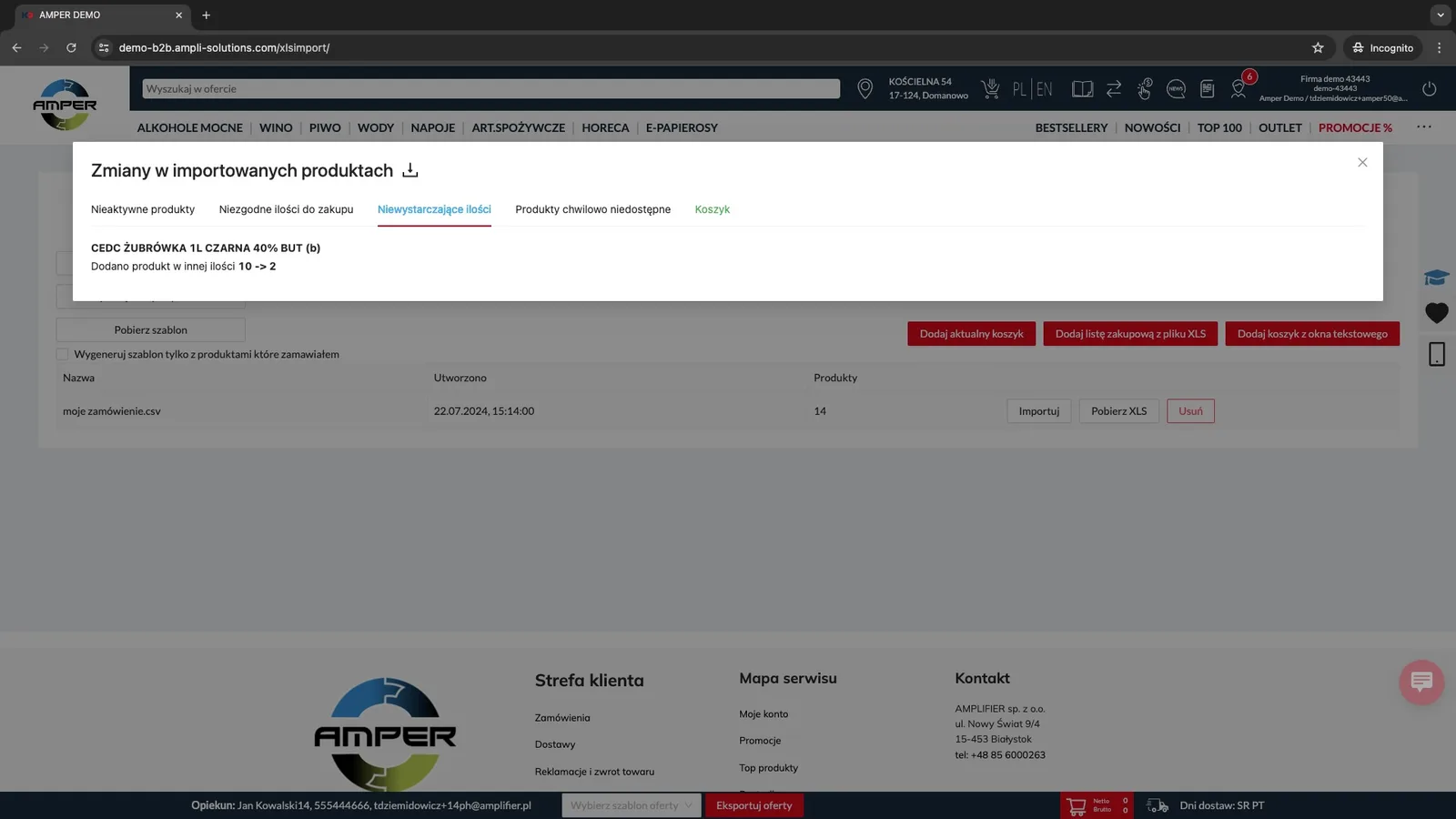
Task: Expand the three-dots more menu in navigation
Action: point(1424,127)
